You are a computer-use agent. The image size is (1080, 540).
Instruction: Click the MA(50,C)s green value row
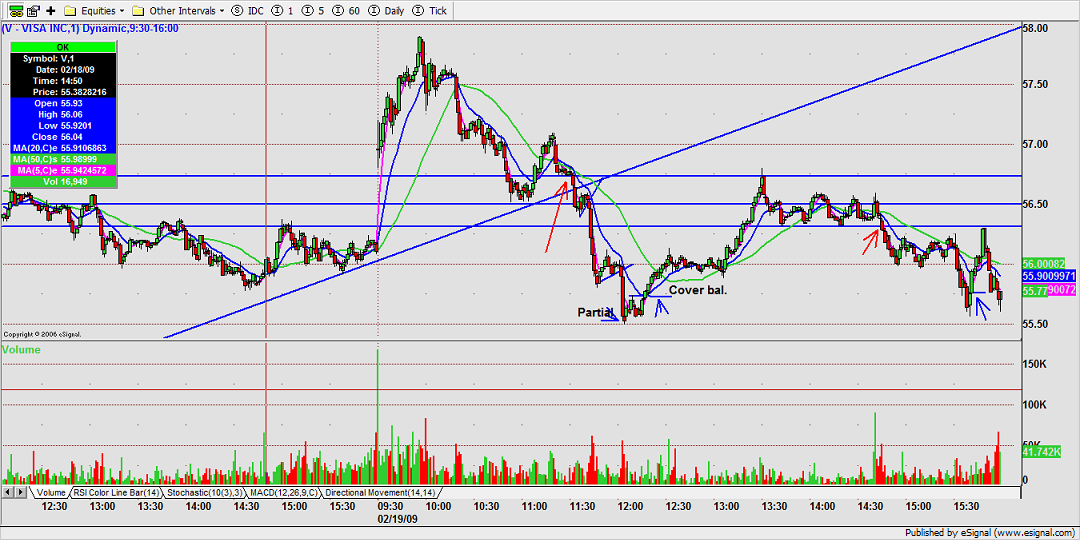pyautogui.click(x=63, y=158)
